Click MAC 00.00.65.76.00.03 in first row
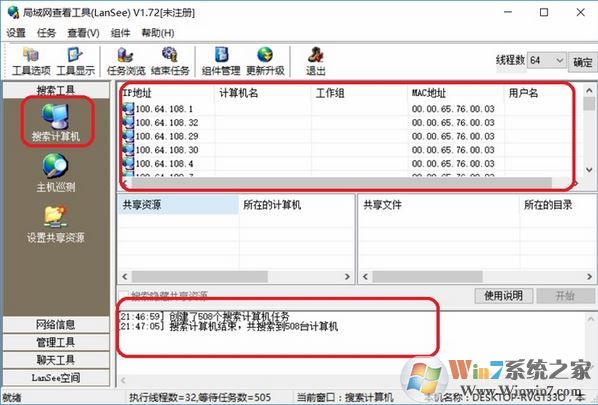Screen dimensions: 598x405 click(x=453, y=109)
